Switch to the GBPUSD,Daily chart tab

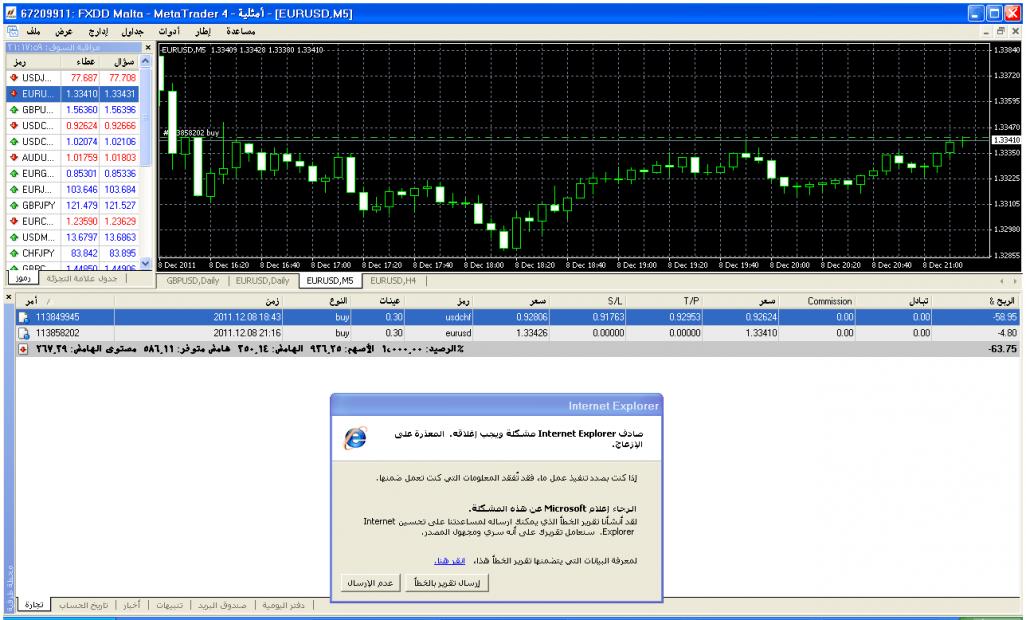coord(194,281)
